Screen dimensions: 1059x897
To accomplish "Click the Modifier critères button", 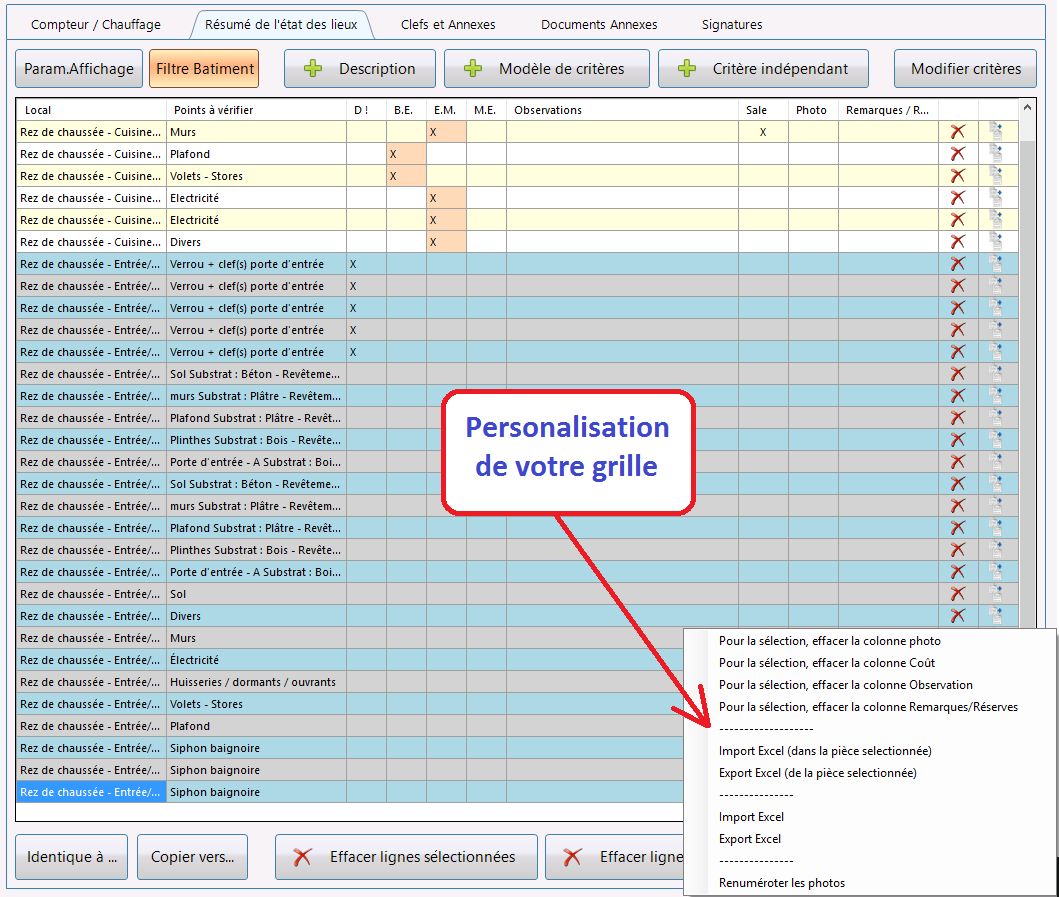I will click(x=965, y=68).
